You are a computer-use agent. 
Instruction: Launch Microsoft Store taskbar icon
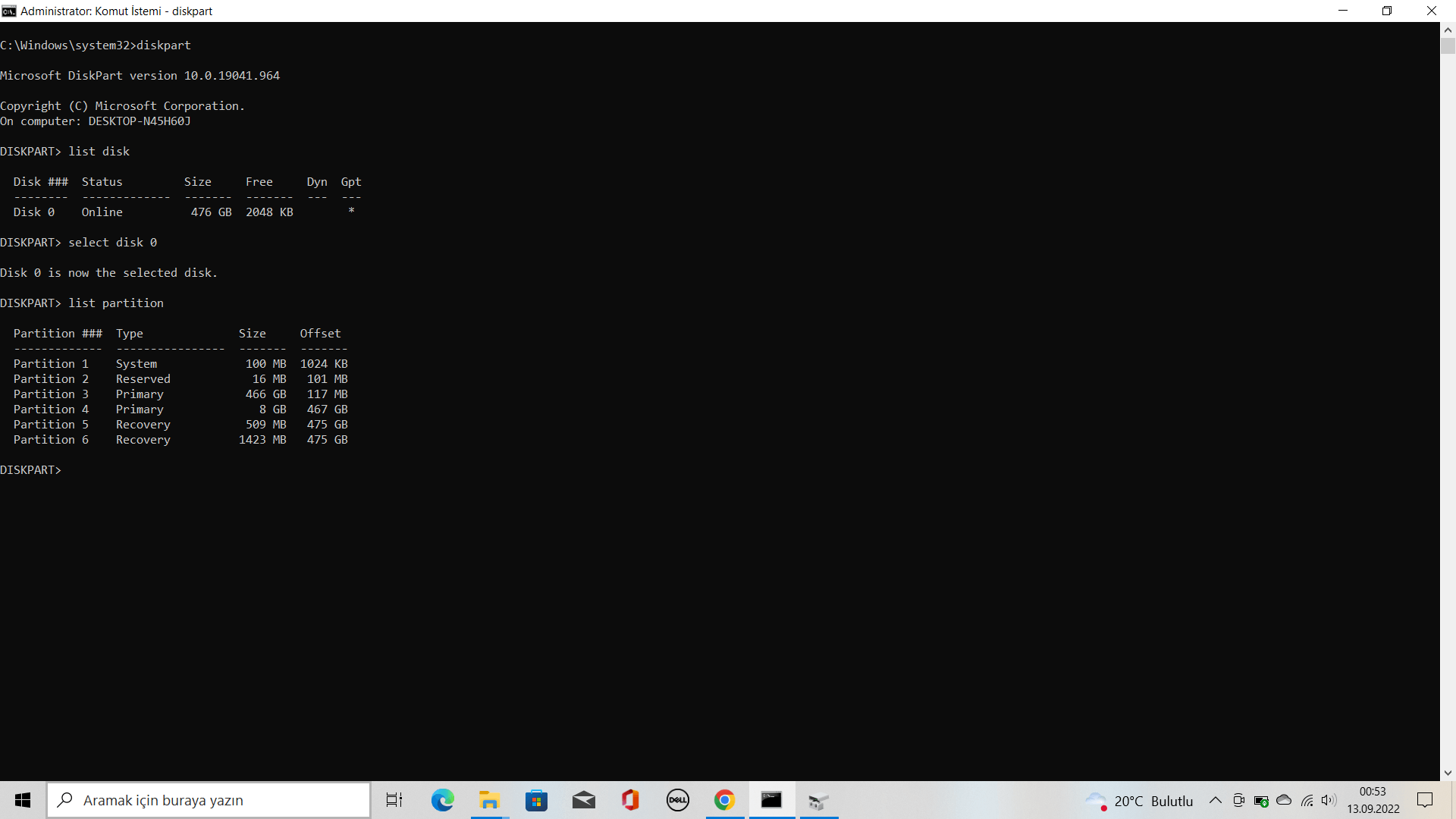pos(536,800)
